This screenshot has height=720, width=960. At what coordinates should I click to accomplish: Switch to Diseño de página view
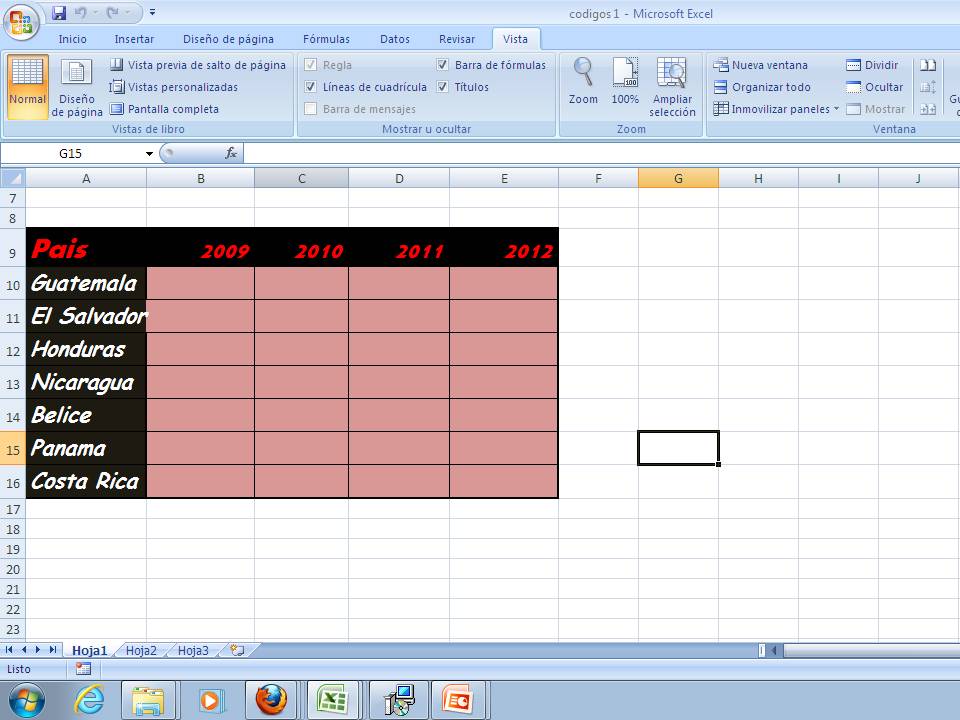coord(76,87)
